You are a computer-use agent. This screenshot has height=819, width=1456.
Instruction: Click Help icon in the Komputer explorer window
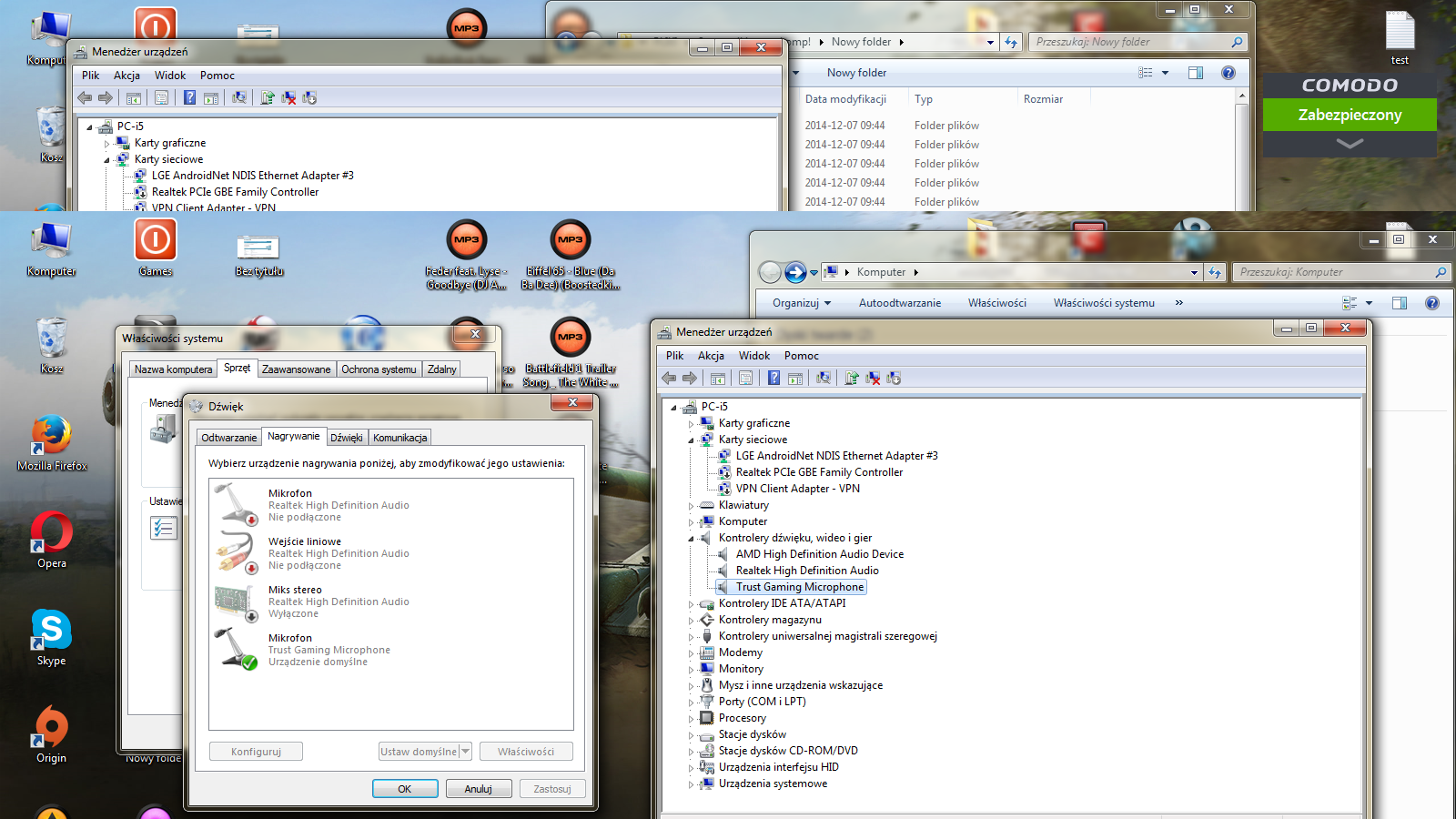pos(1432,303)
